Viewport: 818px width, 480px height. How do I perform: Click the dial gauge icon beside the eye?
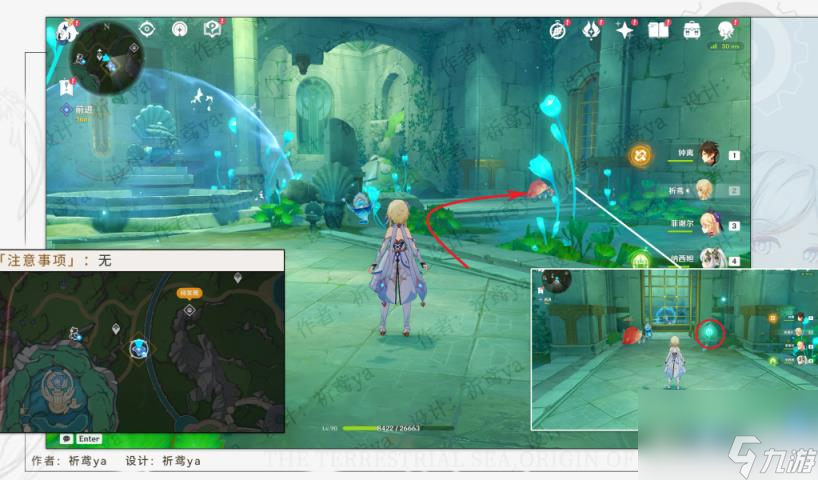point(179,29)
